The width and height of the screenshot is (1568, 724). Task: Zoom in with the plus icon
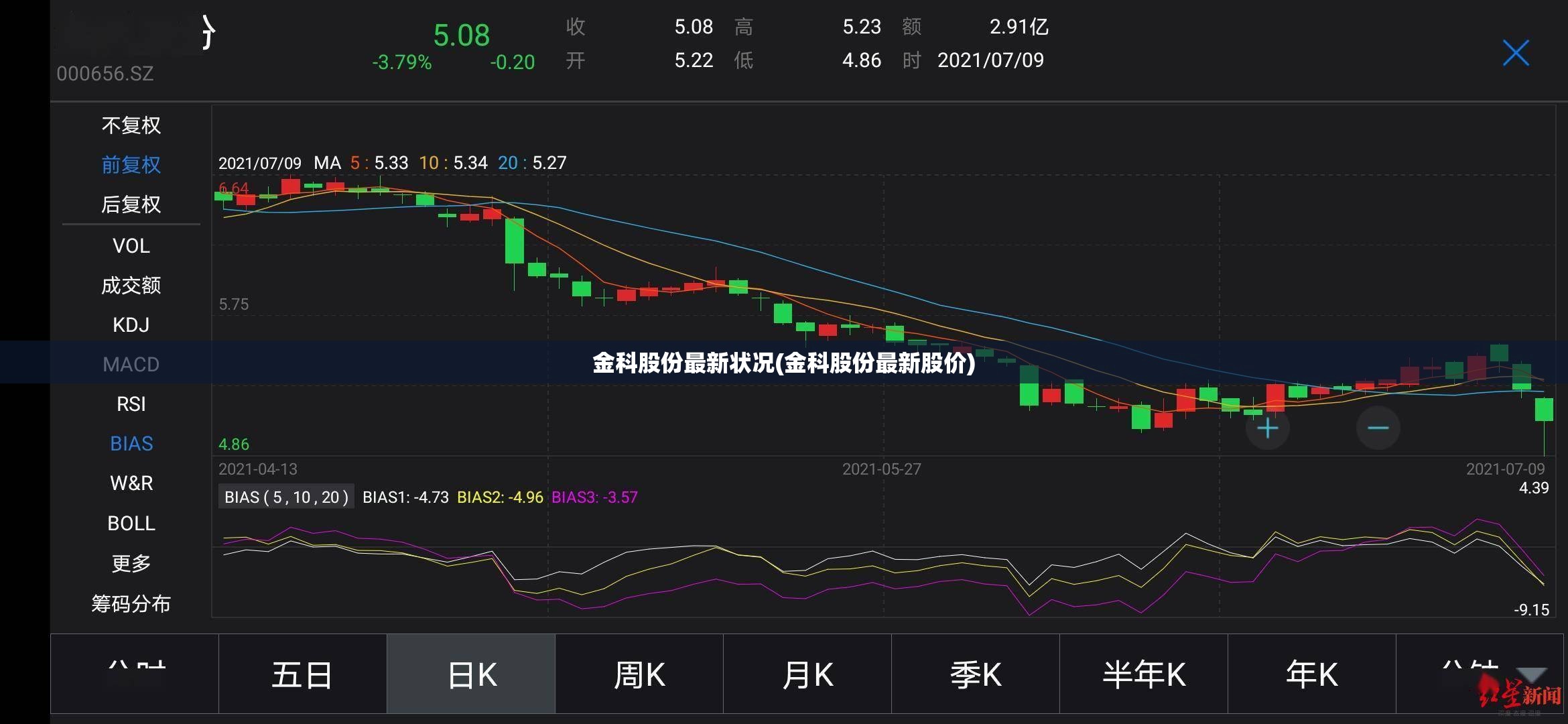1267,428
